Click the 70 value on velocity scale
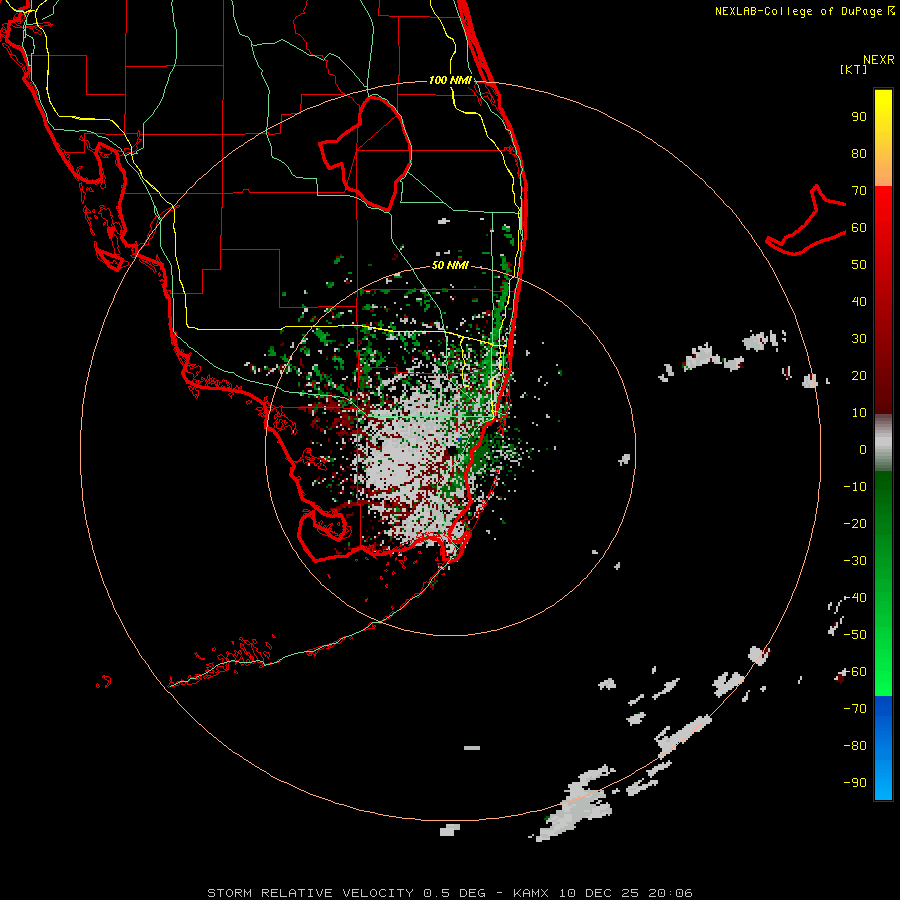The width and height of the screenshot is (900, 900). [x=859, y=191]
